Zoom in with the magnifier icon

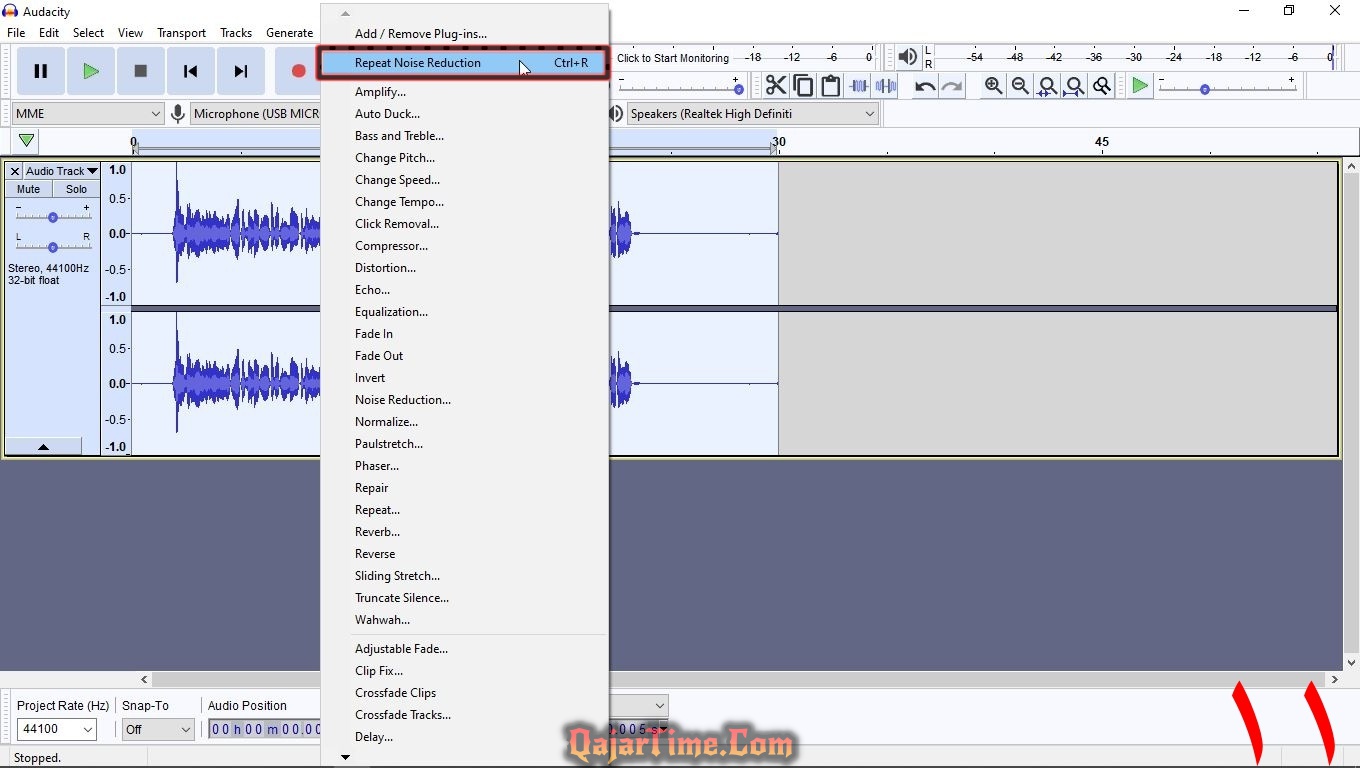993,86
